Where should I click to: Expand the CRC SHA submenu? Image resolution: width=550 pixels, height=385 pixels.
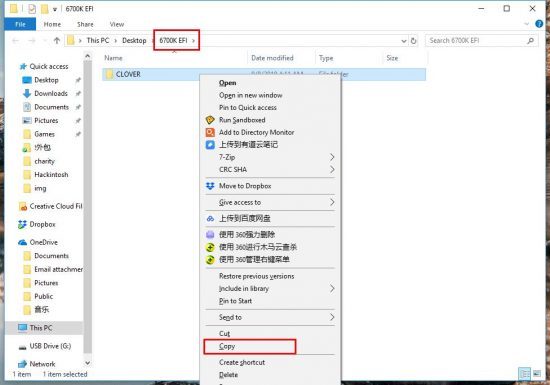pos(331,170)
